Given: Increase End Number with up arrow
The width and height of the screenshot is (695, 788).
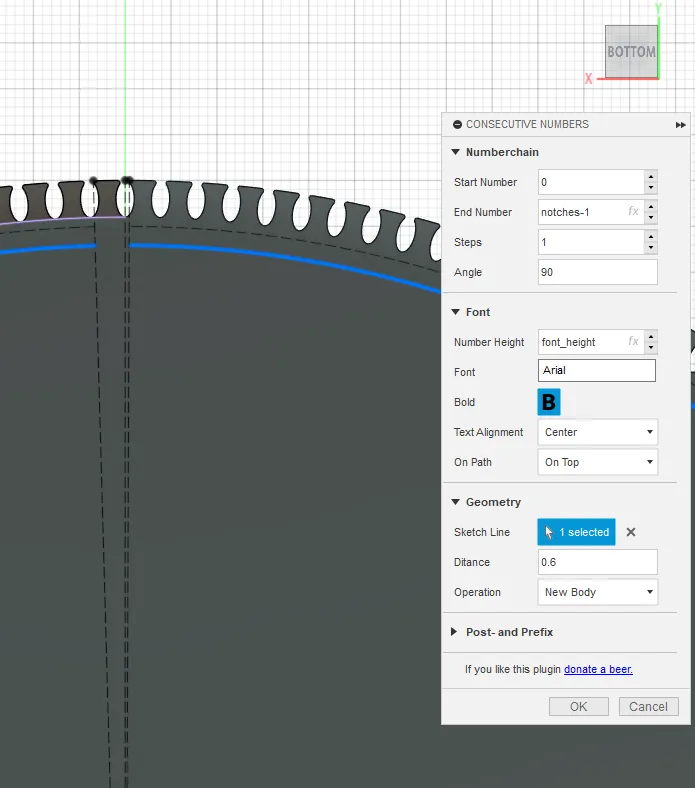Looking at the screenshot, I should [651, 207].
